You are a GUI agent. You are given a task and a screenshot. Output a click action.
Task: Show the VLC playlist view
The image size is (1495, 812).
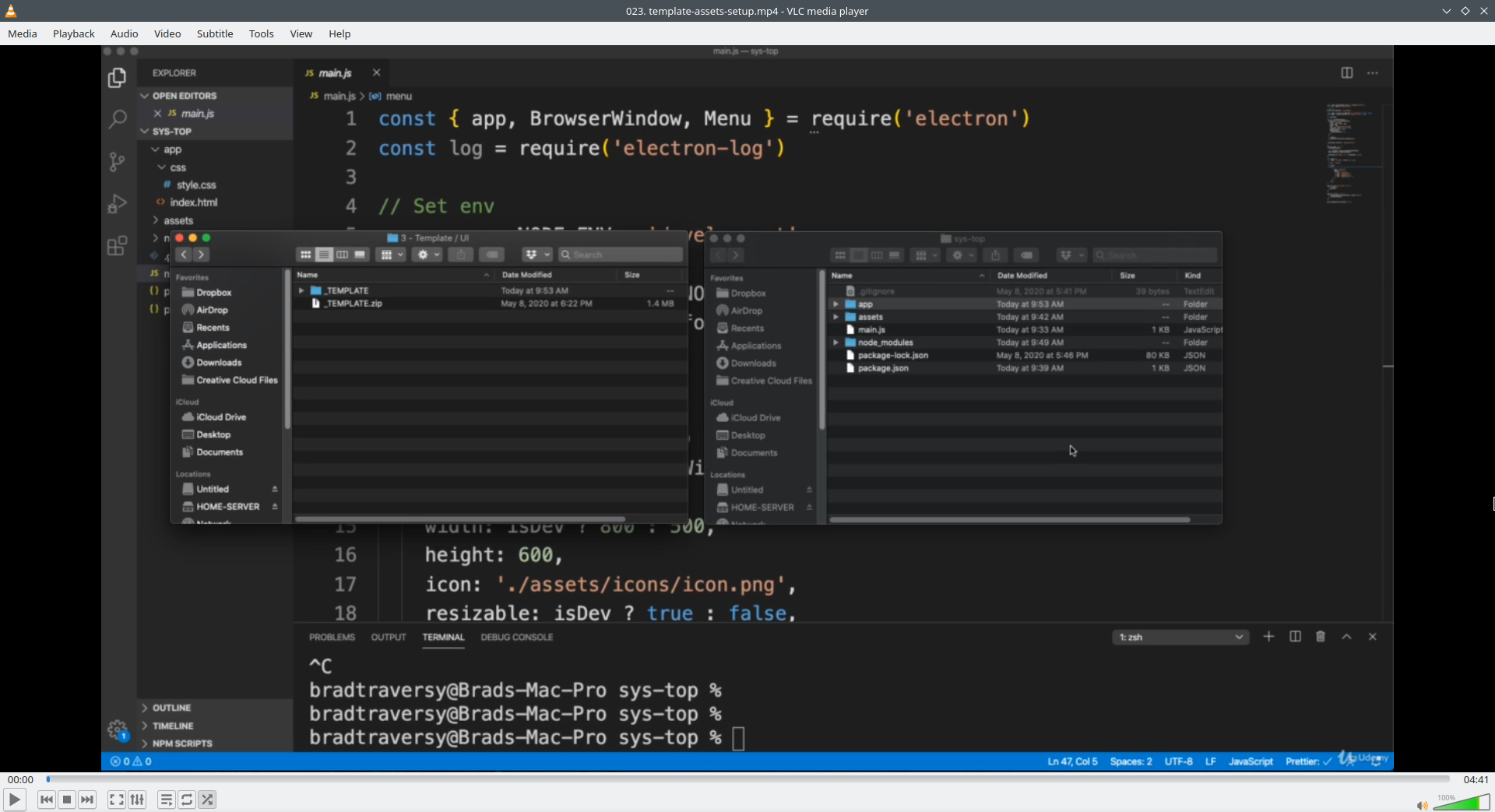pos(166,800)
